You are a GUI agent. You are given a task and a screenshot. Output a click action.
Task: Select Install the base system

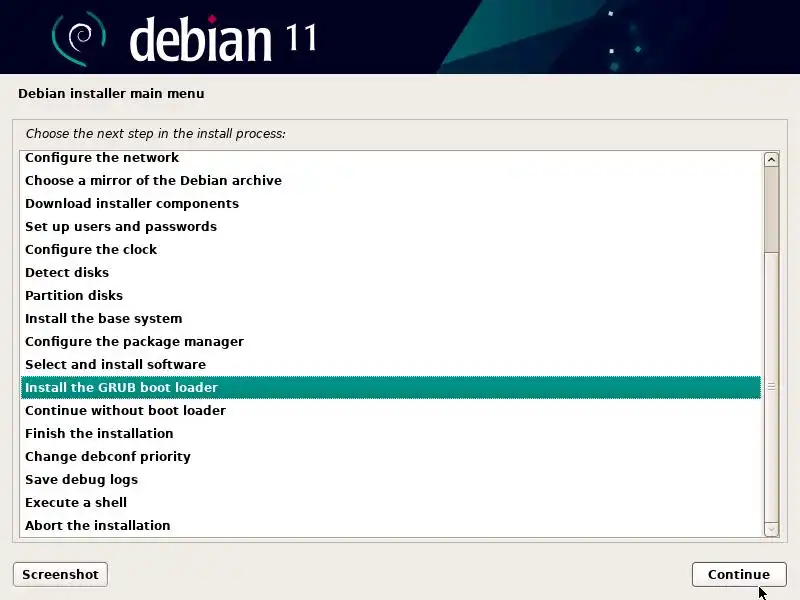point(391,318)
